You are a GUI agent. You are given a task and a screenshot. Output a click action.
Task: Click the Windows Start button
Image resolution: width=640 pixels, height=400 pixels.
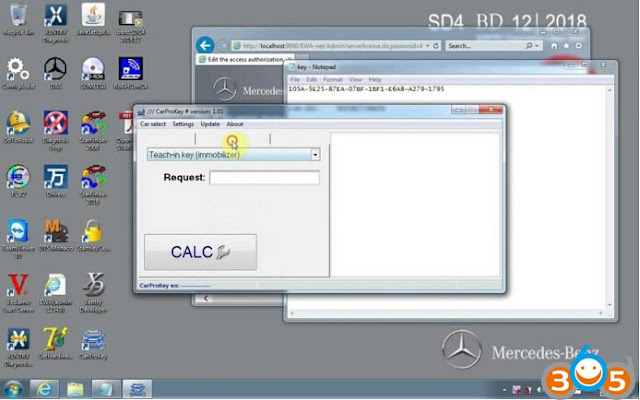pos(13,389)
